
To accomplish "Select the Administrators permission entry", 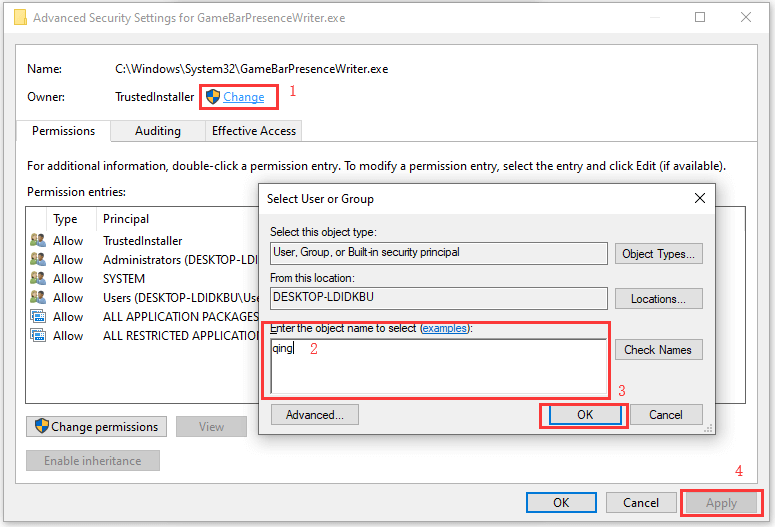I will (x=143, y=260).
